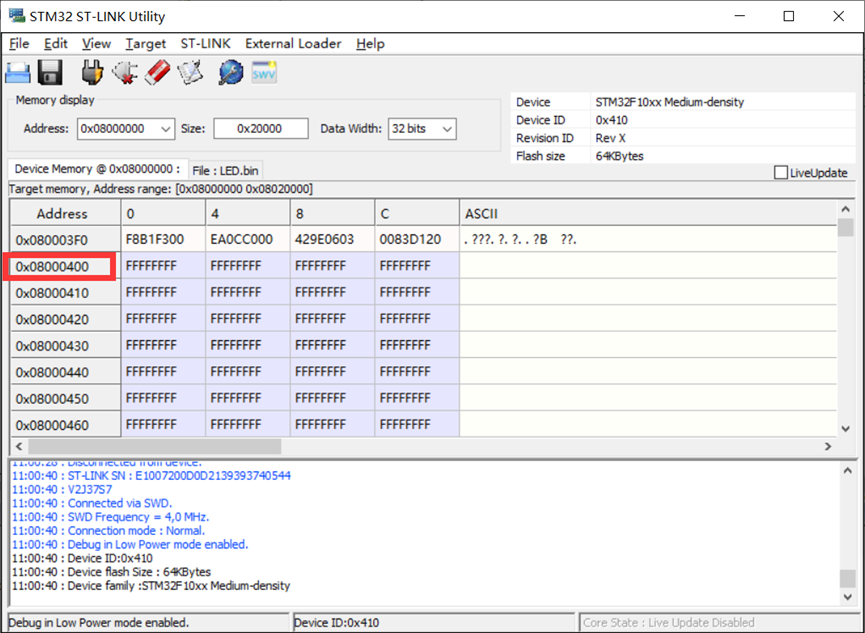865x633 pixels.
Task: Click Device family log line
Action: (x=151, y=586)
